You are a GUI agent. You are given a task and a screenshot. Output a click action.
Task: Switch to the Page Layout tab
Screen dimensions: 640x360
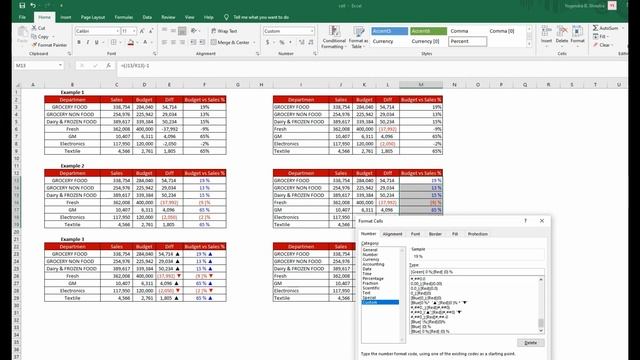pos(93,17)
